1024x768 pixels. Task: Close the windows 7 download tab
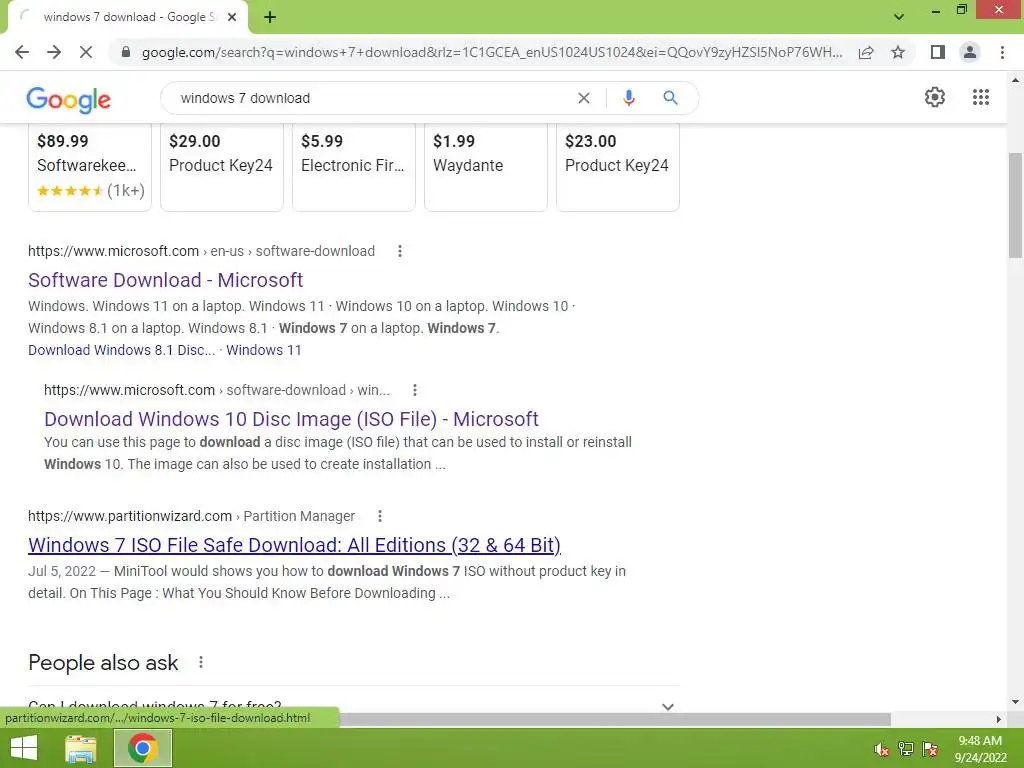tap(232, 17)
